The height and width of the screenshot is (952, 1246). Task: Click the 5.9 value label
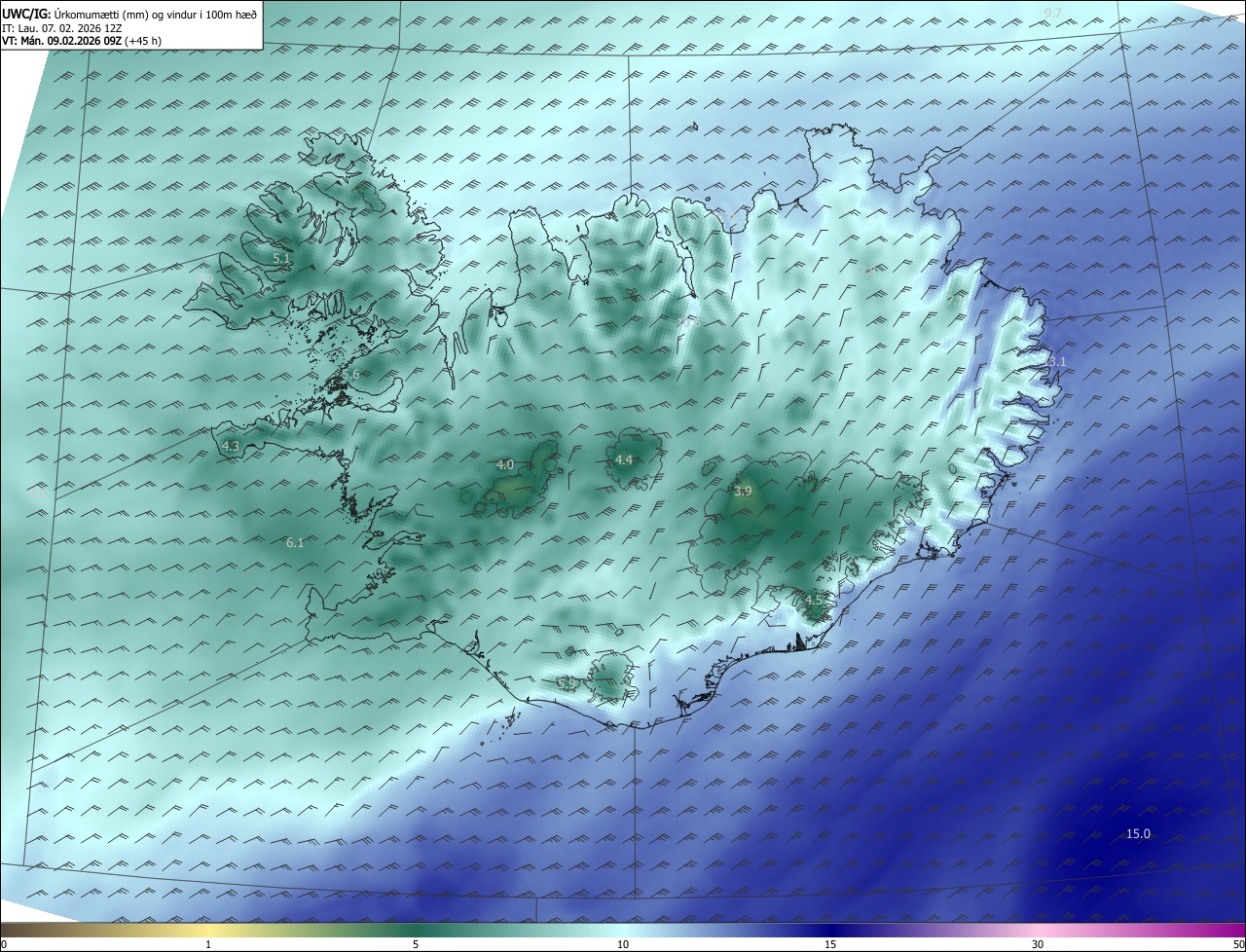pyautogui.click(x=566, y=683)
